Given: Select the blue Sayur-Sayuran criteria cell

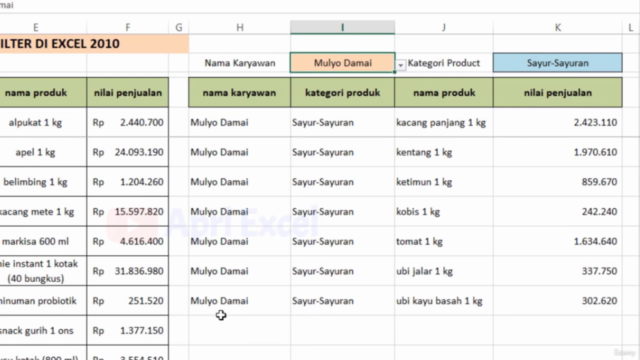Looking at the screenshot, I should [558, 63].
